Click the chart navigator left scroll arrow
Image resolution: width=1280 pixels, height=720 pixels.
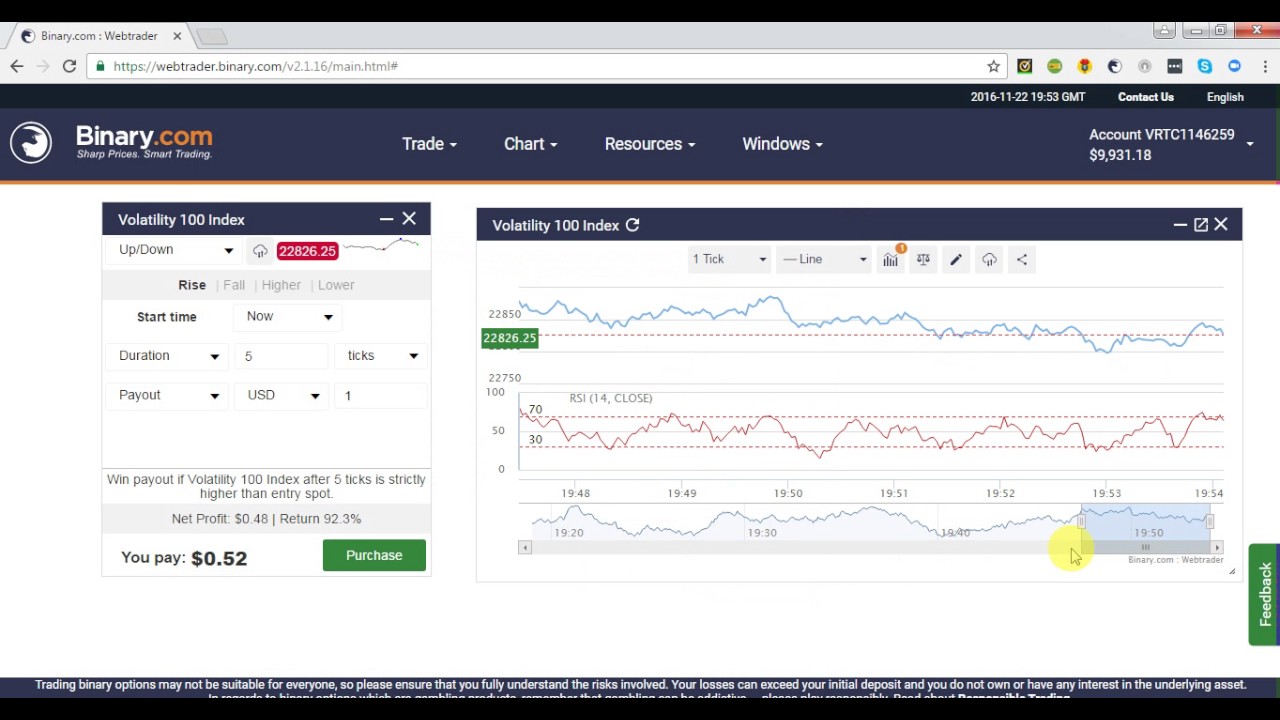[x=524, y=548]
